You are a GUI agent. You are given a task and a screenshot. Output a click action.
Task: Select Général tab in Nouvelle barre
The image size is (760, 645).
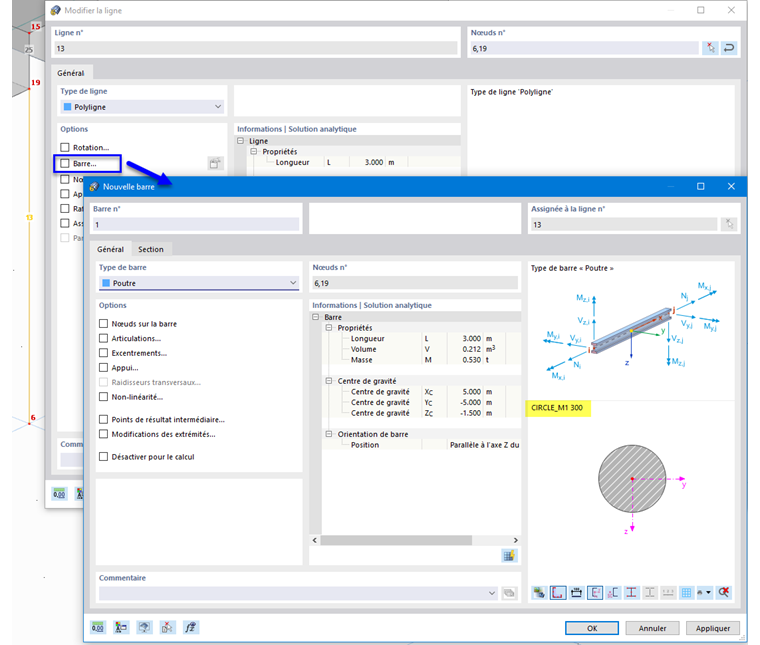(x=111, y=249)
